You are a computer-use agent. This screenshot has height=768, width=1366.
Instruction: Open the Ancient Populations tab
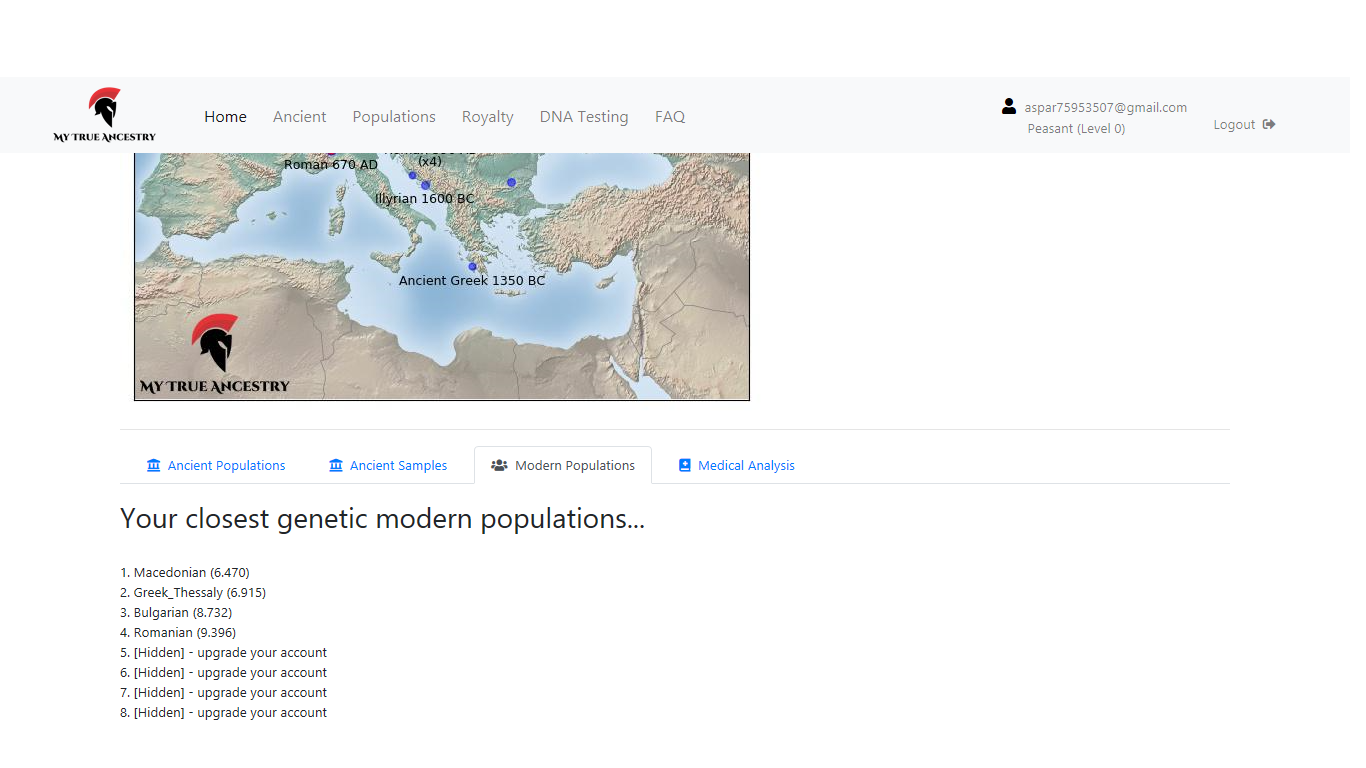click(x=216, y=465)
